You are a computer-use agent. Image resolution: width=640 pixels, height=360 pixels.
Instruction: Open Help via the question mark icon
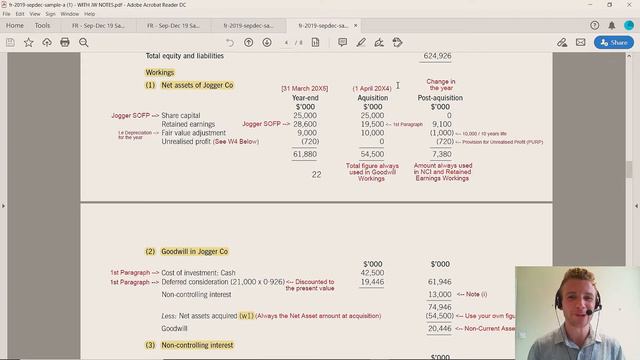pos(595,25)
